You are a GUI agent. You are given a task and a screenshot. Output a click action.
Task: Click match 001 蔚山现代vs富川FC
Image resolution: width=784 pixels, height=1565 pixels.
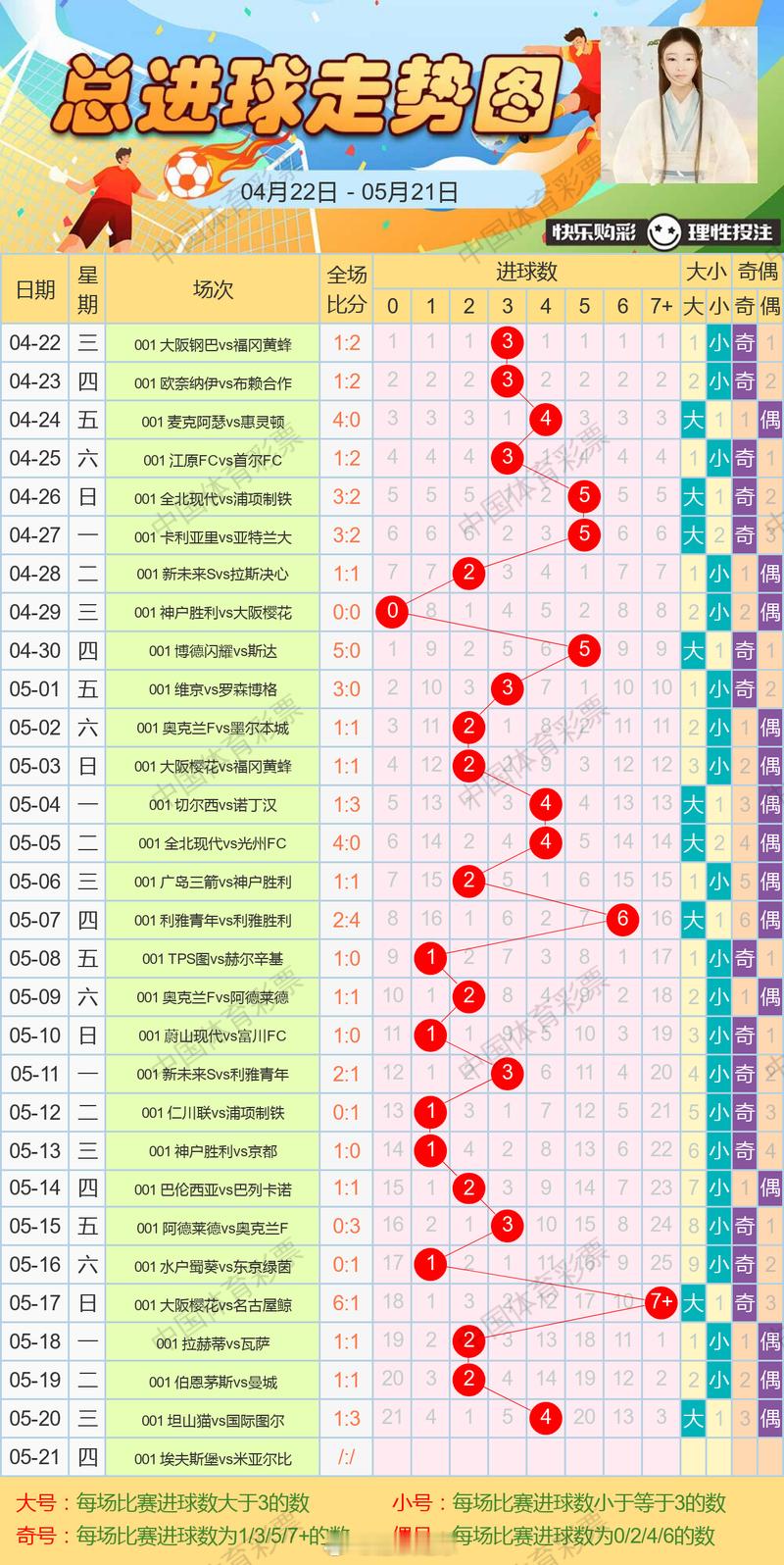coord(213,1035)
